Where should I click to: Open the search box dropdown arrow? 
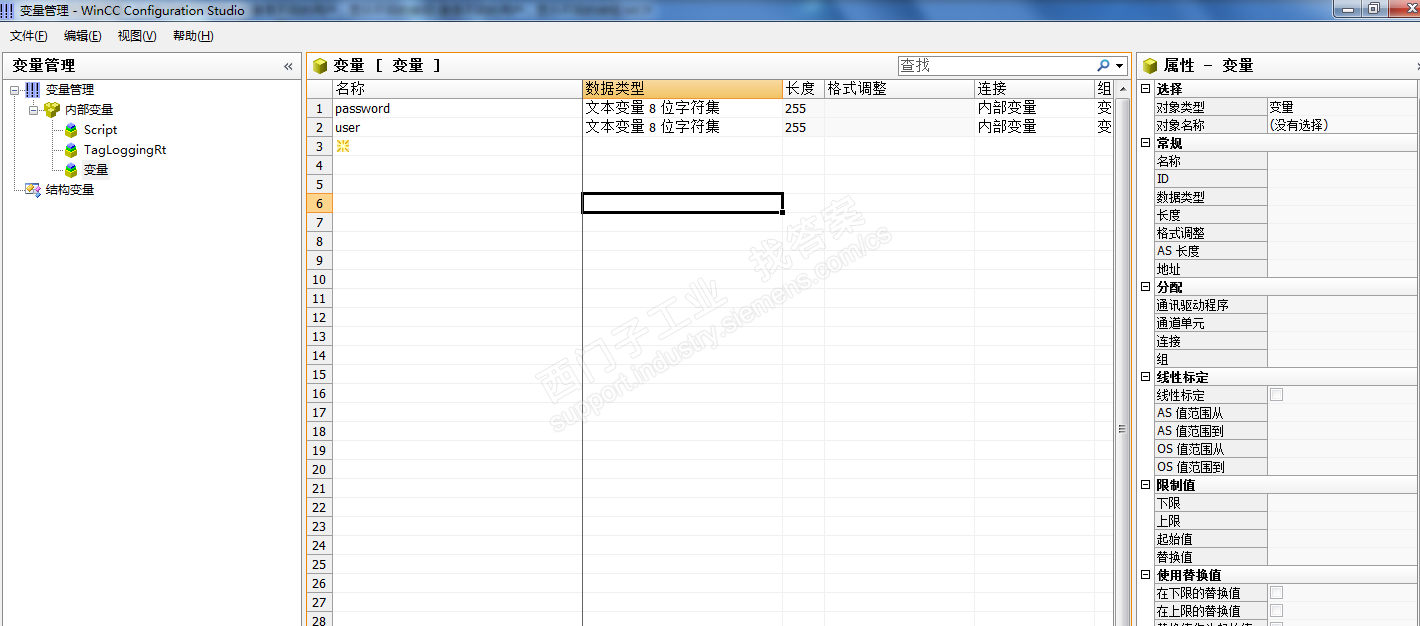pyautogui.click(x=1119, y=66)
